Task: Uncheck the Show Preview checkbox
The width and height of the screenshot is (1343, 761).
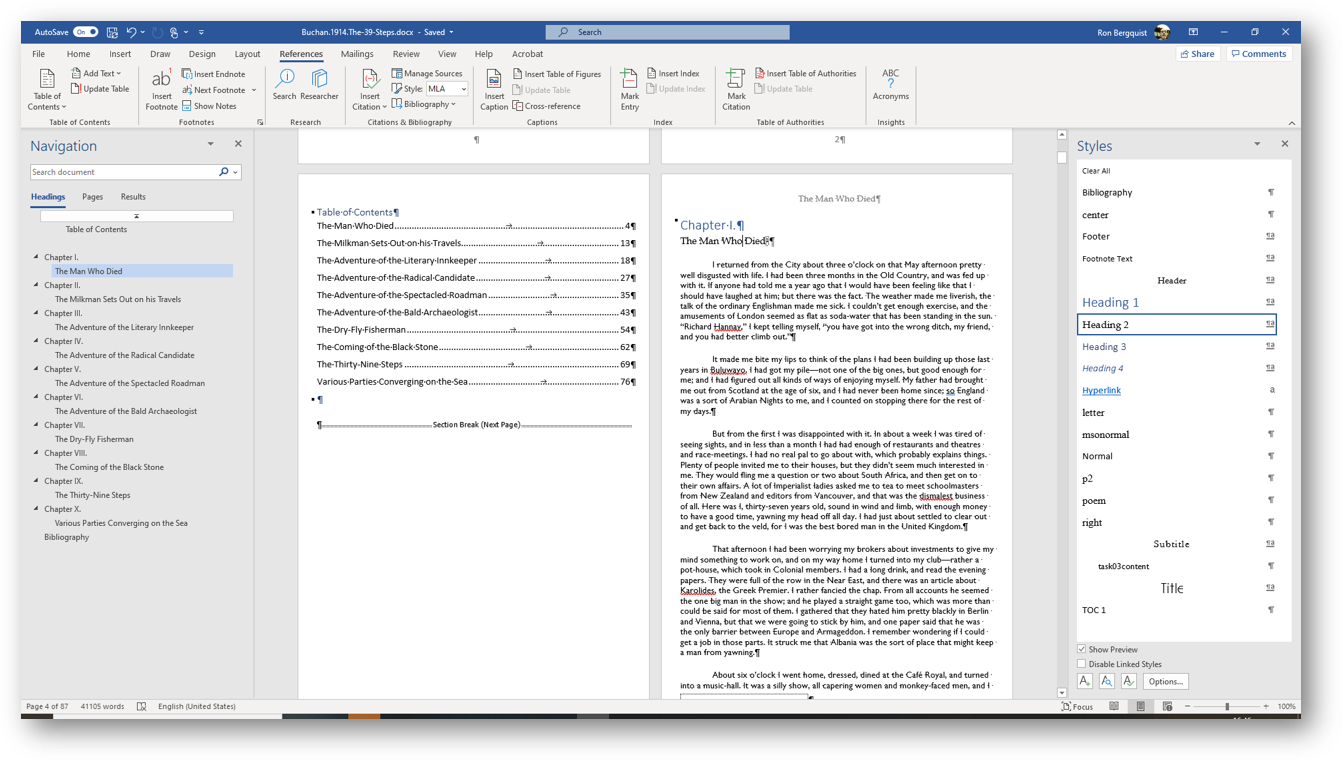Action: [1082, 649]
